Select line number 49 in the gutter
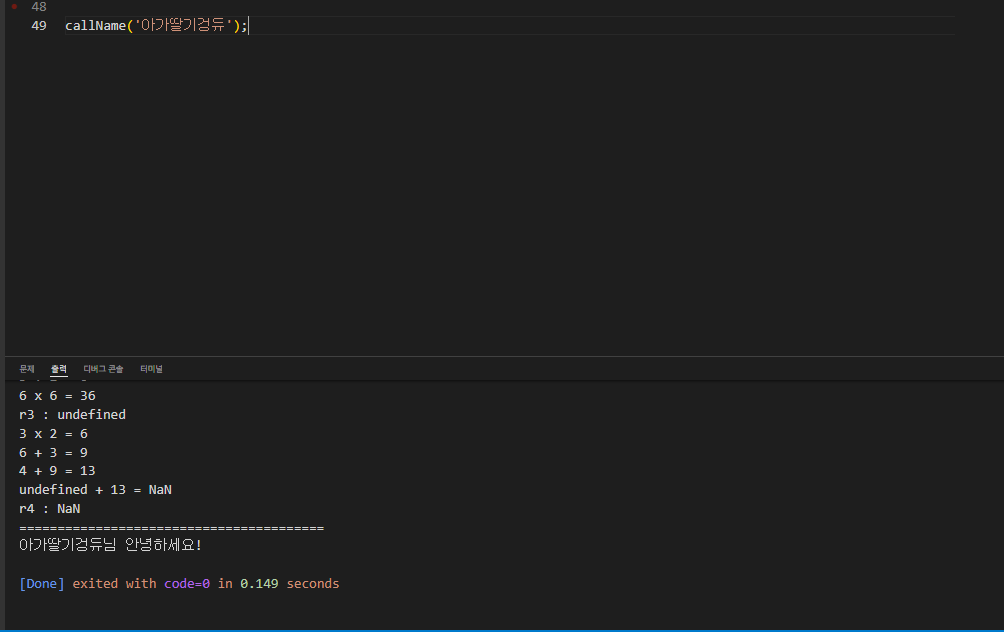Screen dimensions: 1004x632 38,26
